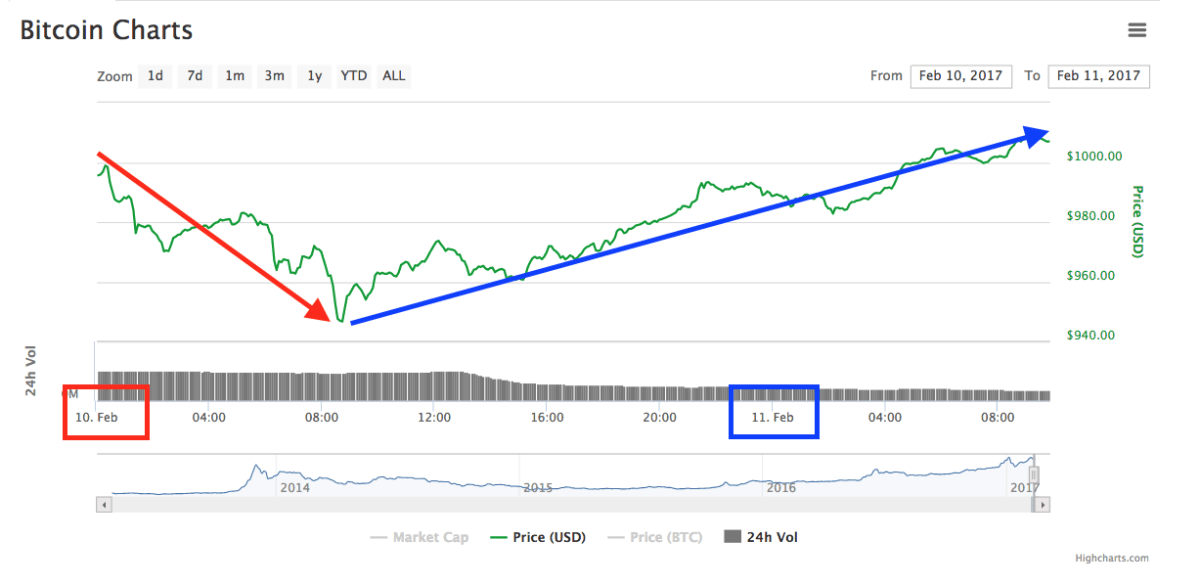
Task: Click the 24h Vol axis title
Action: click(32, 371)
